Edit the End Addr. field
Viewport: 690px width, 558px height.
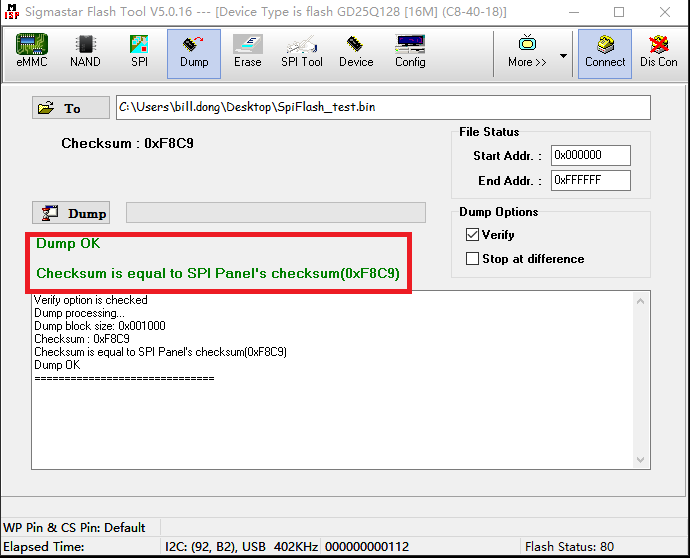coord(590,180)
